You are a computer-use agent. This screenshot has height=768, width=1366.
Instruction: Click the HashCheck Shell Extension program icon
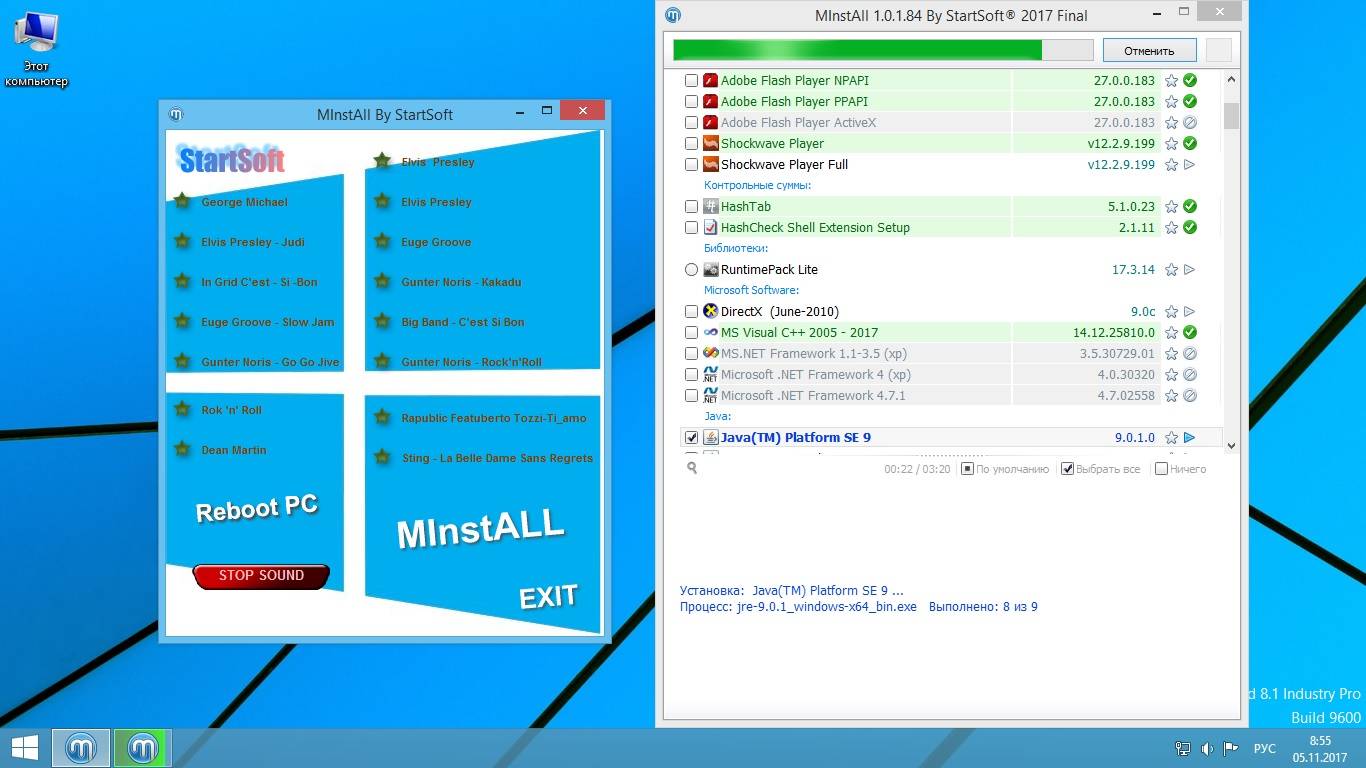pos(711,227)
